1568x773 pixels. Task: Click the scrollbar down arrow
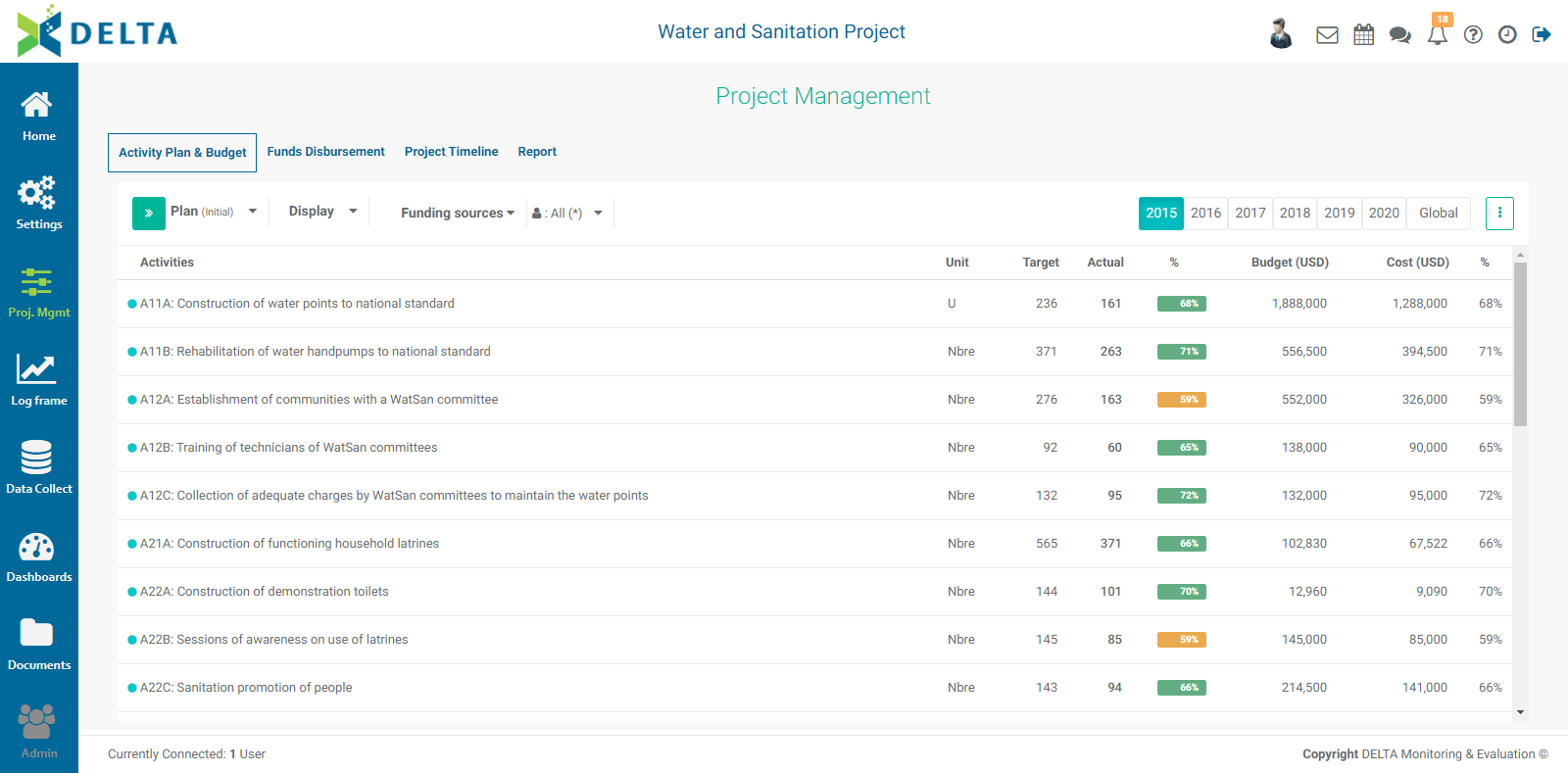pos(1520,712)
